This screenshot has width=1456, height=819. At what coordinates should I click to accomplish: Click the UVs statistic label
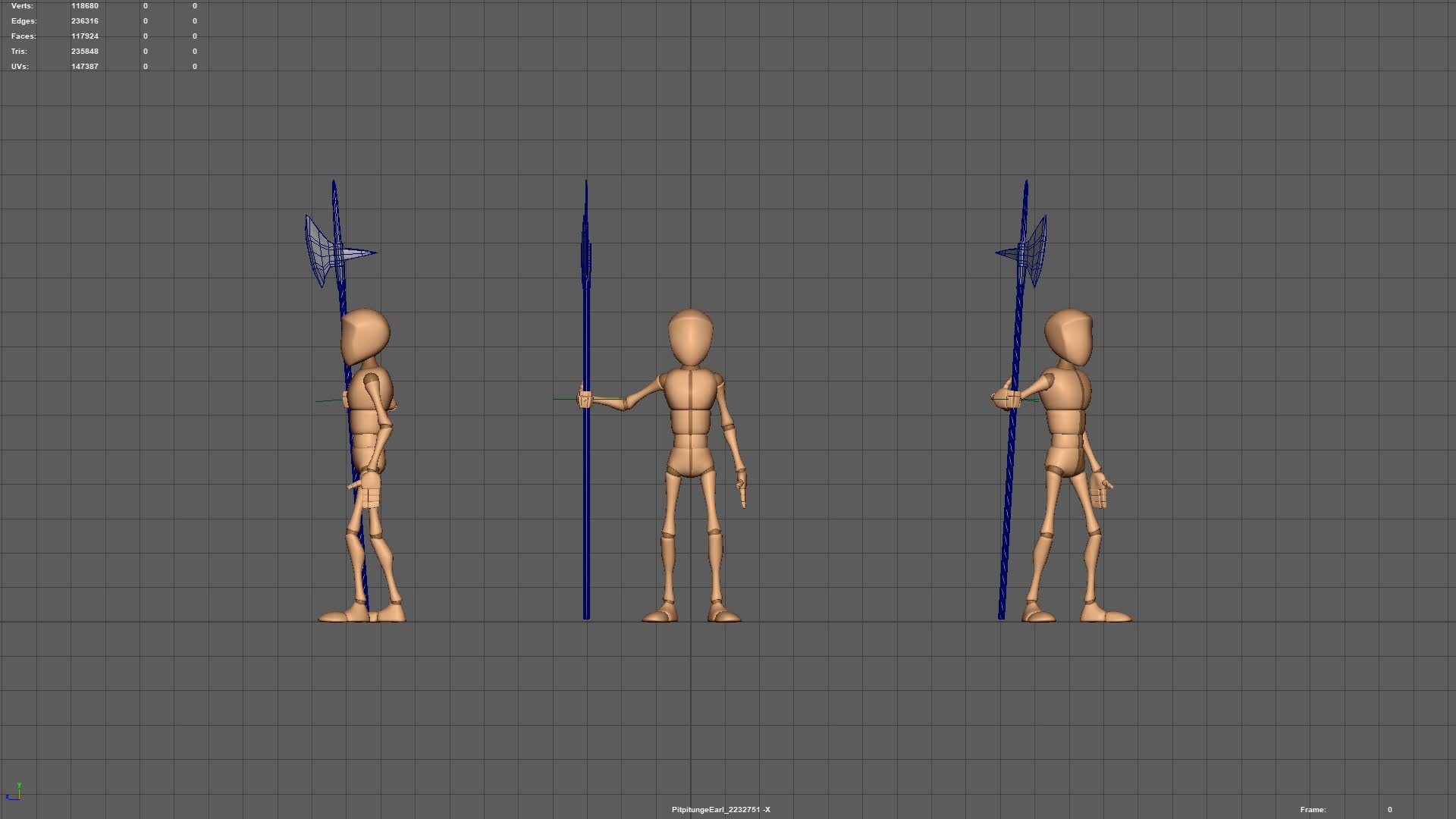[x=20, y=66]
